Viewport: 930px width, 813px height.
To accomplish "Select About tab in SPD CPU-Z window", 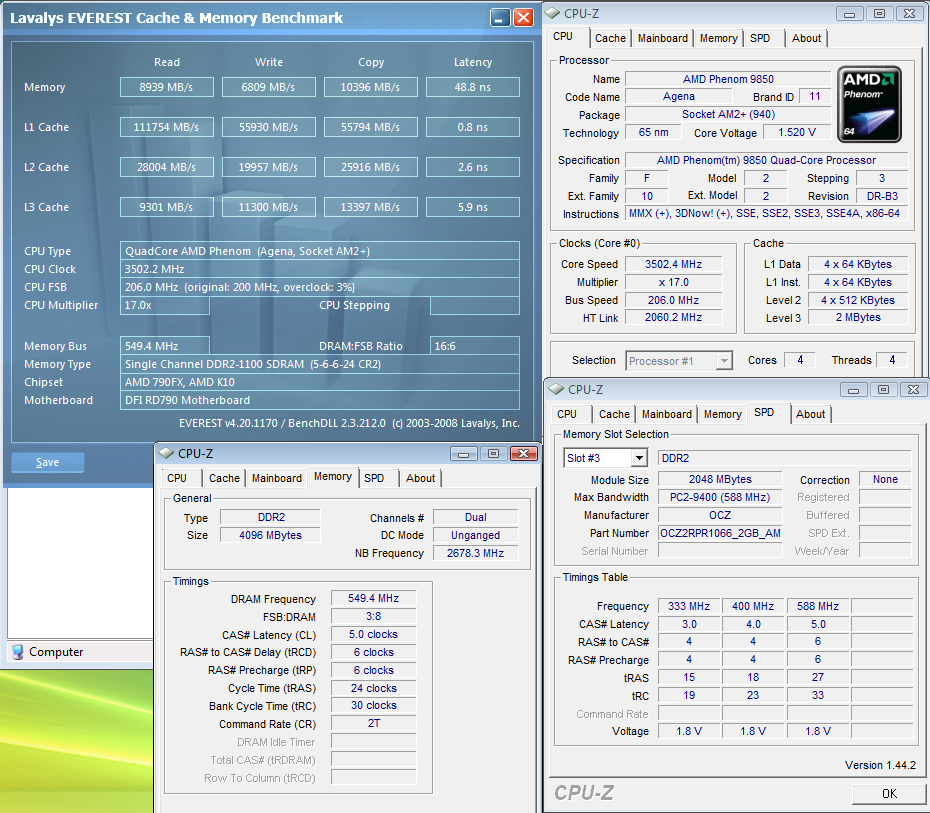I will pos(810,414).
